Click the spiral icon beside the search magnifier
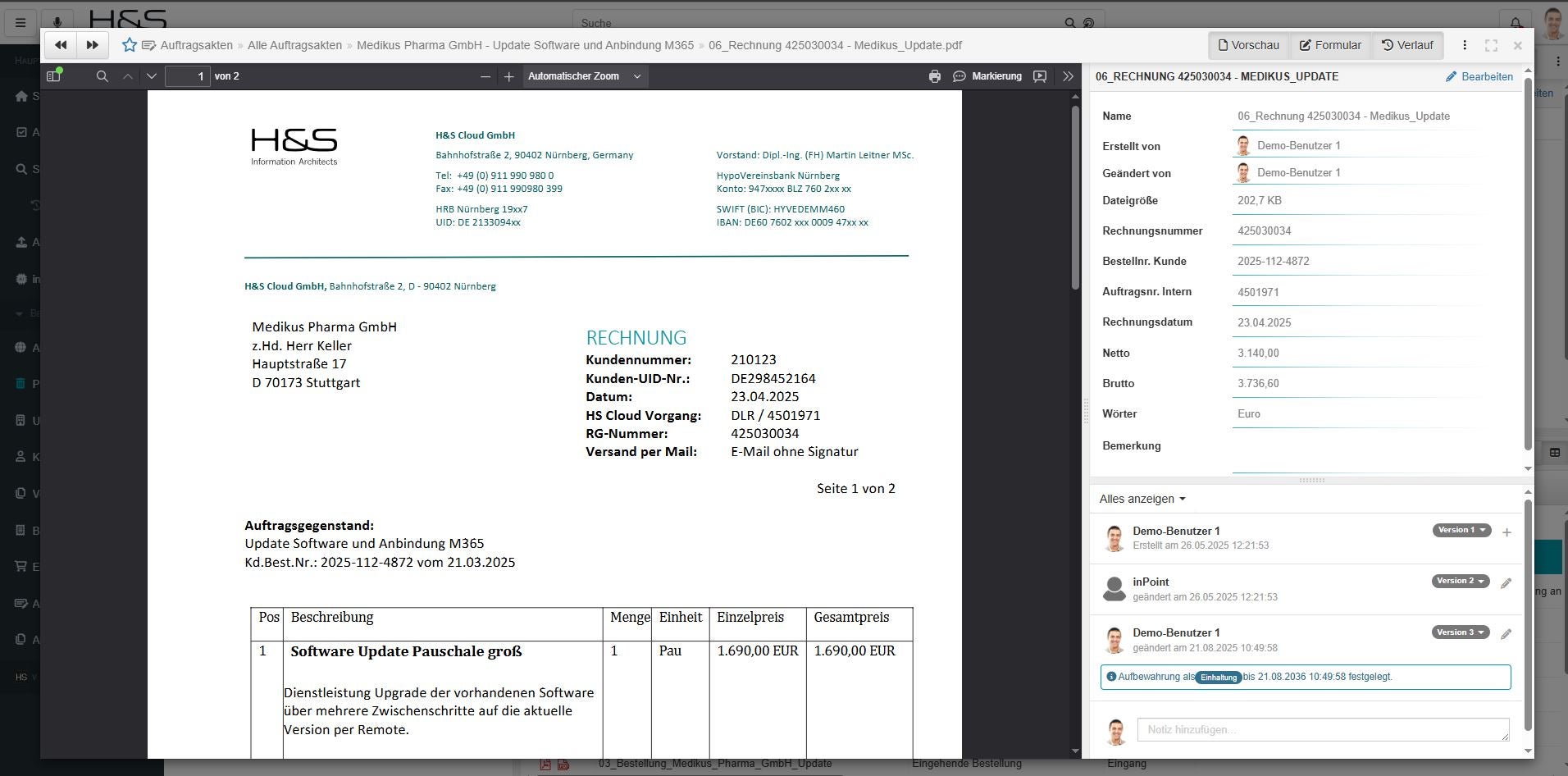 (x=1089, y=23)
